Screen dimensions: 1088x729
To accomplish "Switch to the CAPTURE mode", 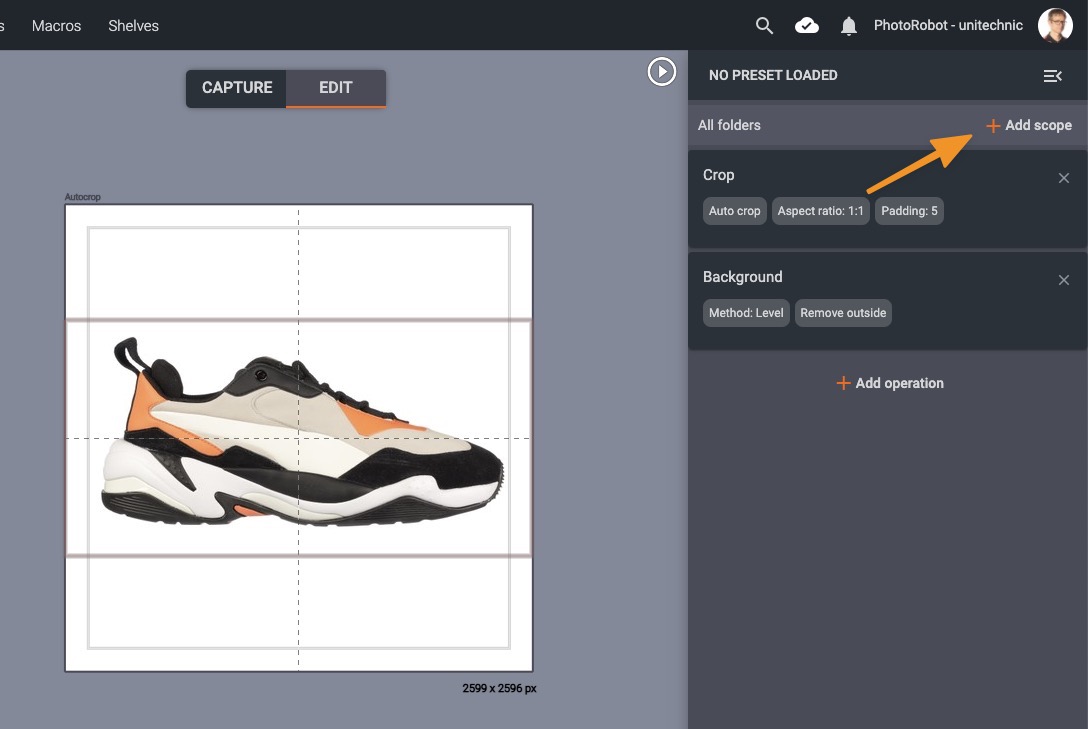I will 237,88.
